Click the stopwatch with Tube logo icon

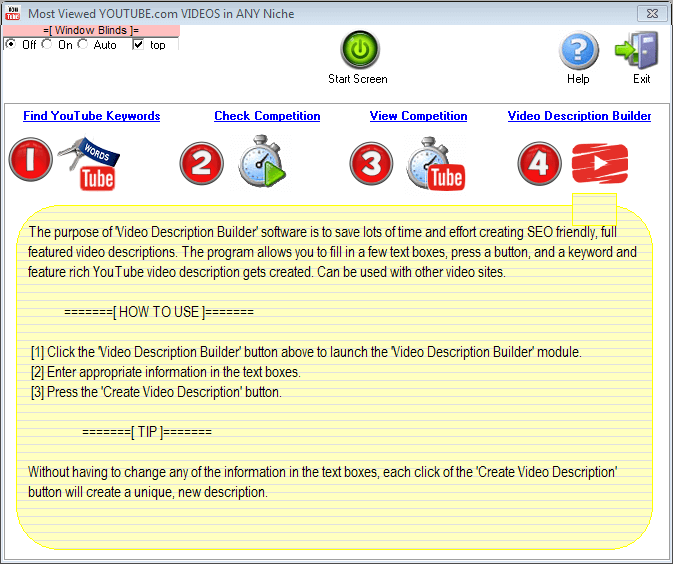(435, 164)
